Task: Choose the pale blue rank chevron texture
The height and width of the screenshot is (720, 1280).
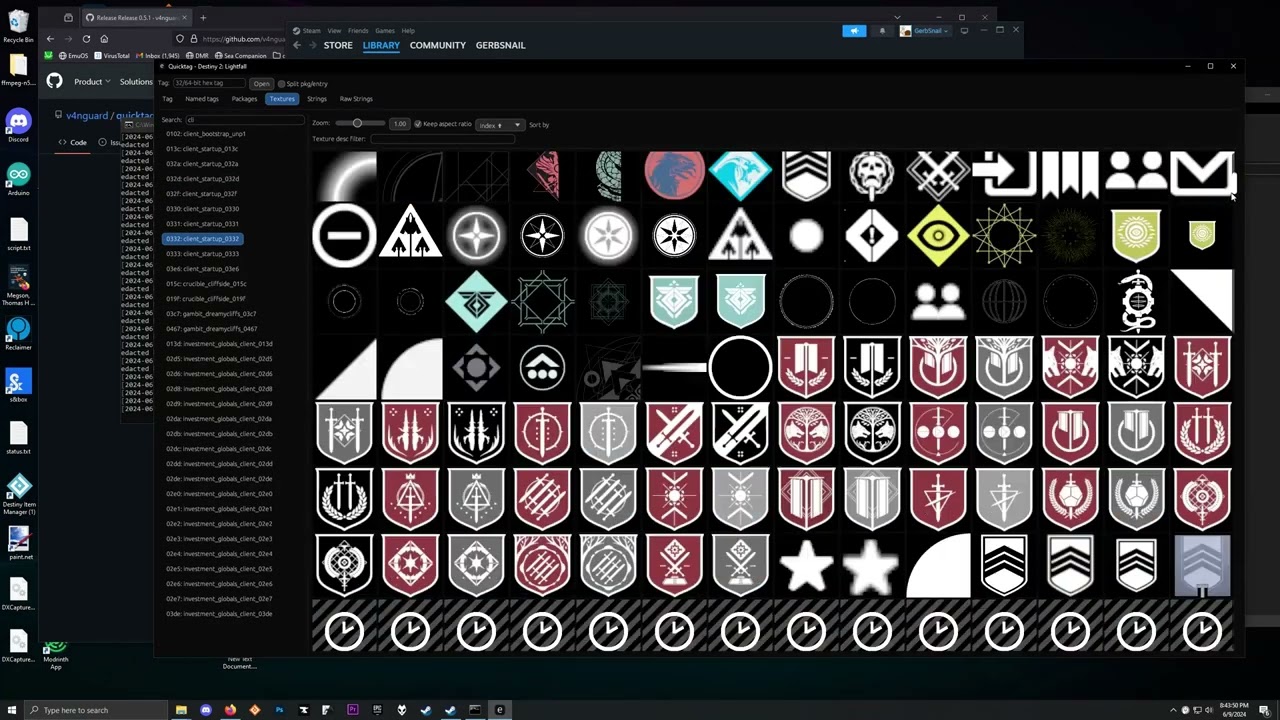Action: tap(1202, 565)
